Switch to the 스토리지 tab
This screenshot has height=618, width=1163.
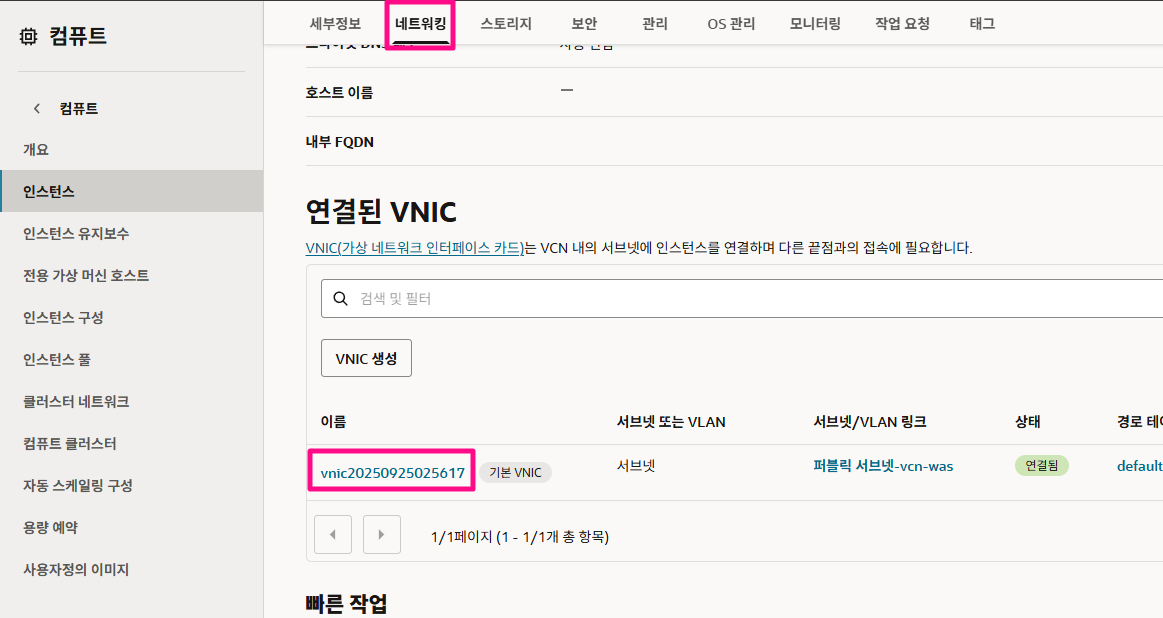click(x=505, y=23)
